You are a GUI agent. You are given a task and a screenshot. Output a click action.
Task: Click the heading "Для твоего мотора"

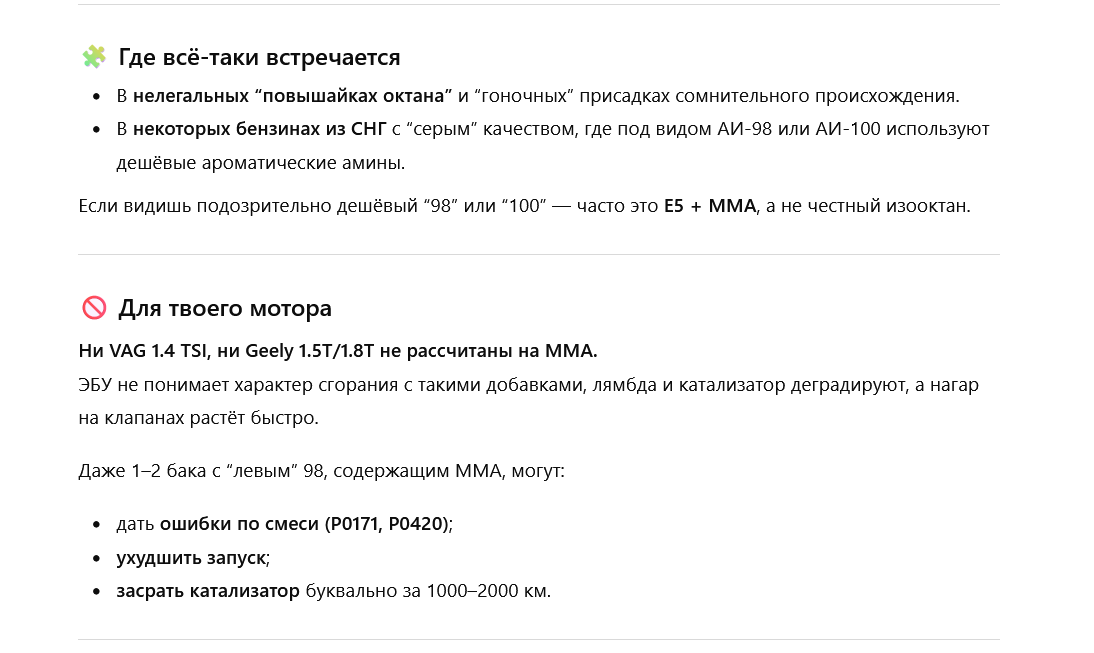(225, 308)
